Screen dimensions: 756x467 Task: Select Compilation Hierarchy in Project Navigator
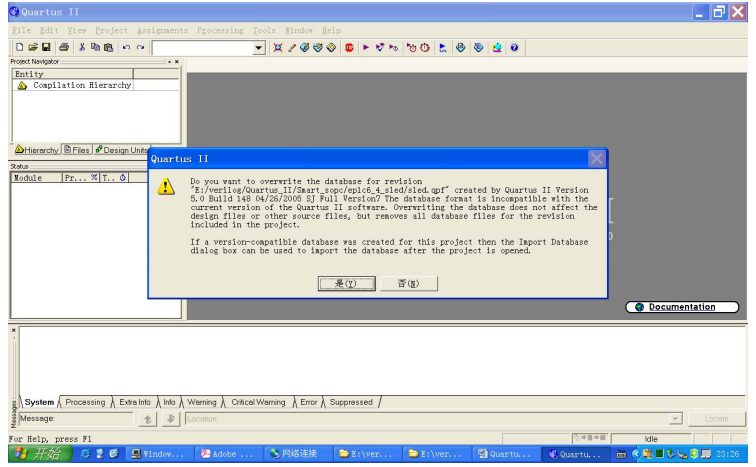[82, 85]
